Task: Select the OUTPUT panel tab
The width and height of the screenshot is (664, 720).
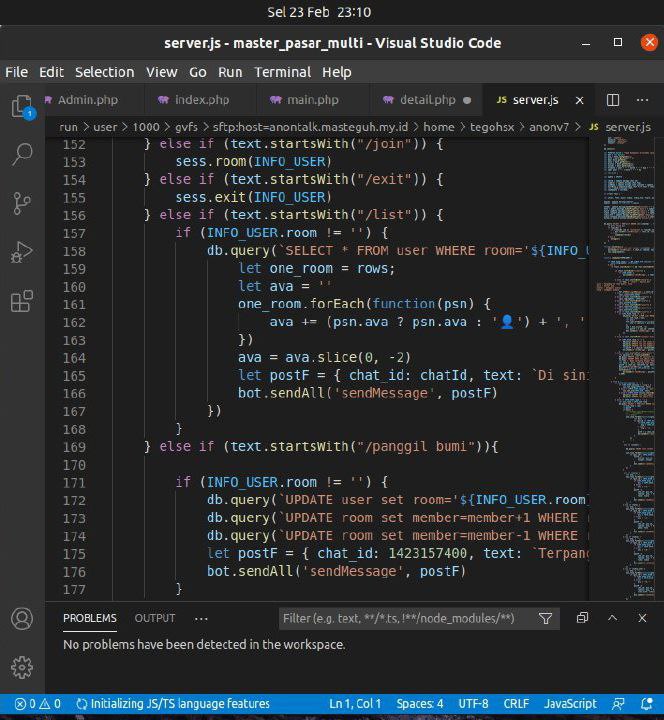Action: [155, 619]
